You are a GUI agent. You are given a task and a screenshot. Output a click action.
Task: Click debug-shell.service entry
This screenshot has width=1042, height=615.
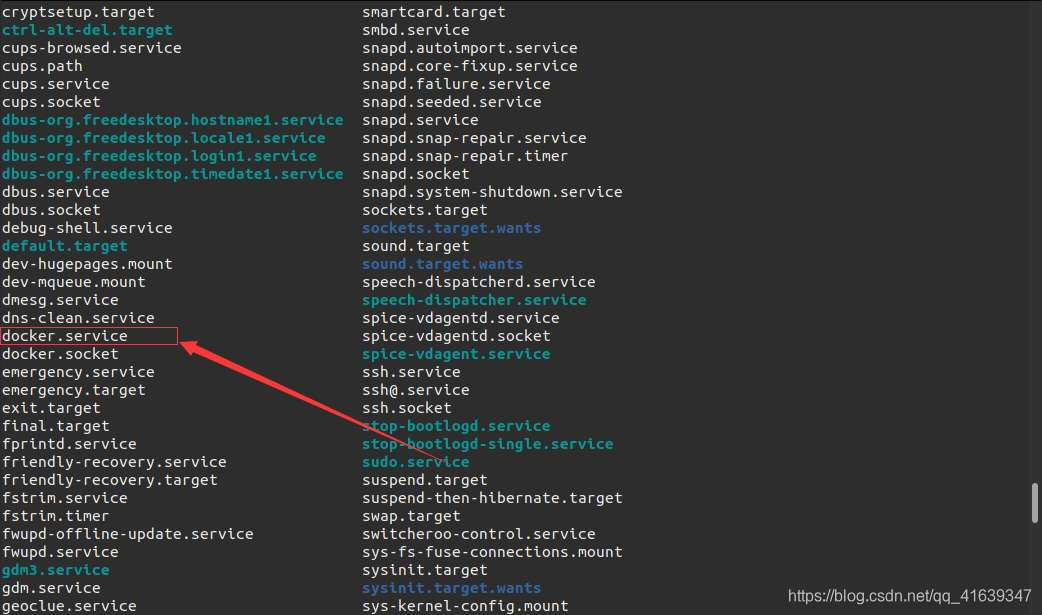click(87, 227)
